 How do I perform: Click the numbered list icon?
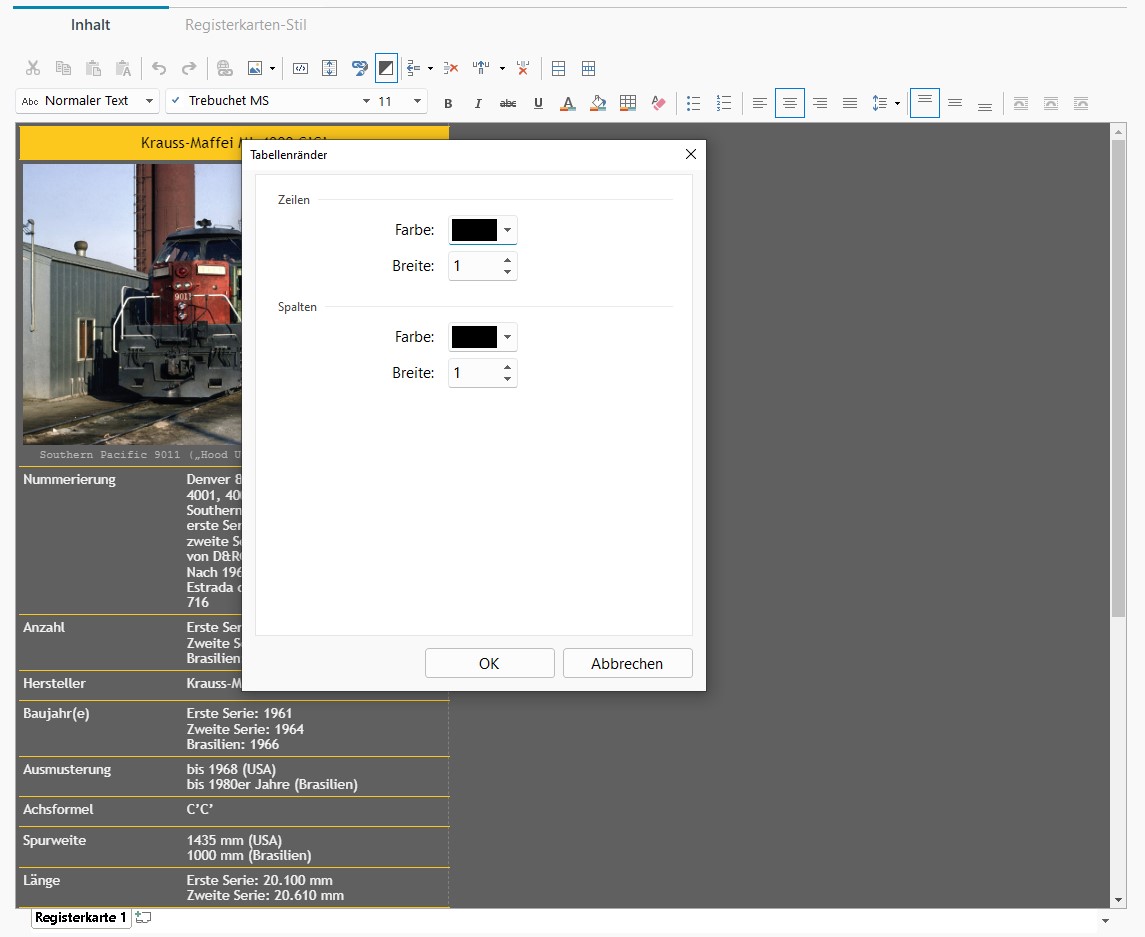(724, 102)
